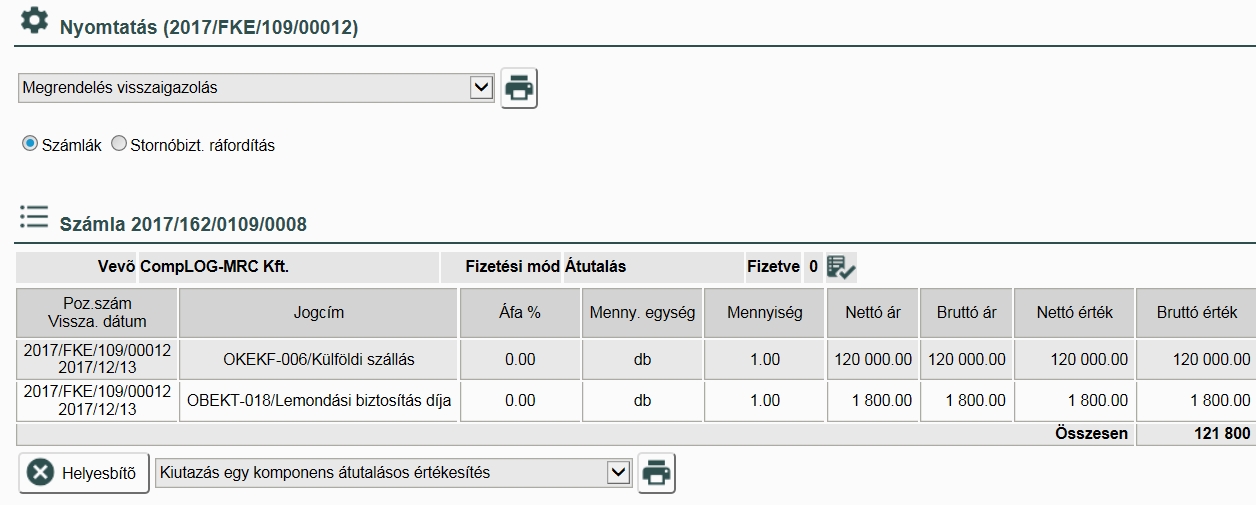This screenshot has height=505, width=1256.
Task: Select the Stornóbizt. ráfordítás radio option
Action: pos(119,144)
